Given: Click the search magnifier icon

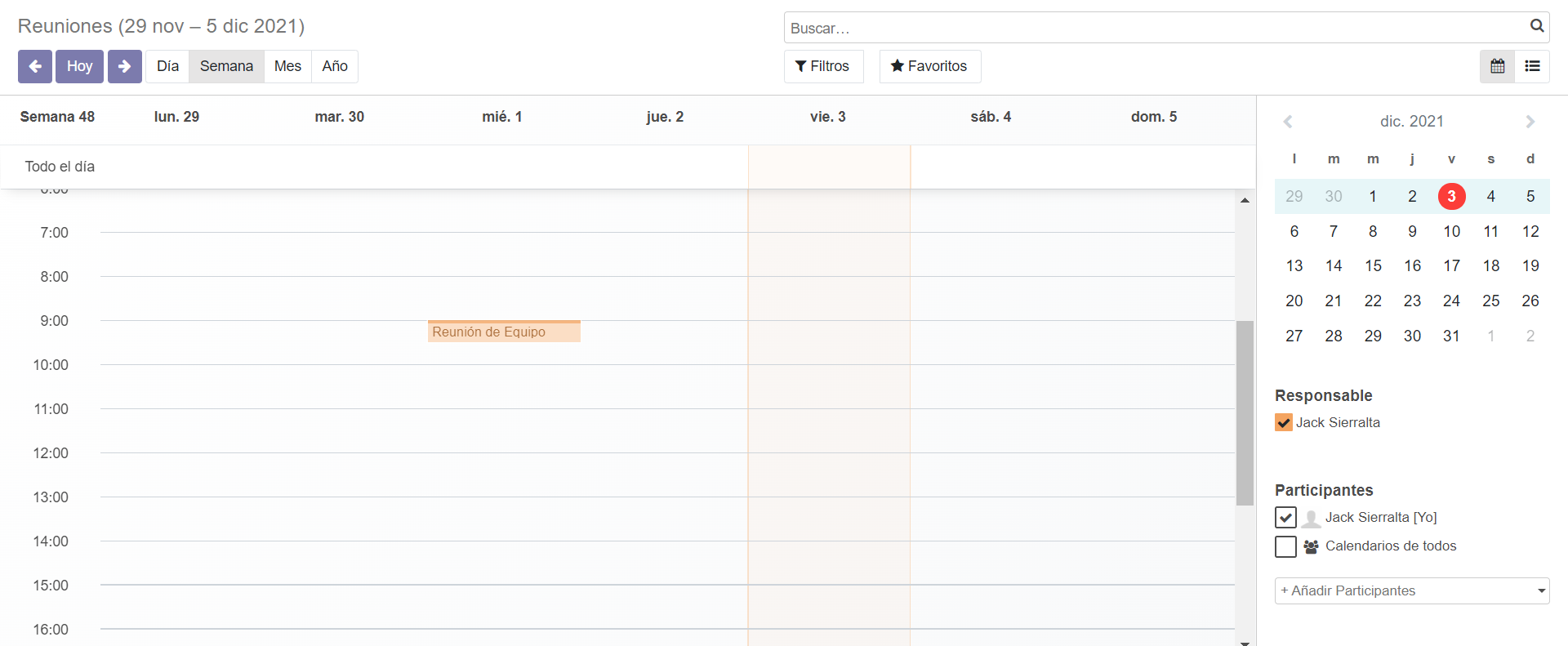Looking at the screenshot, I should coord(1536,26).
